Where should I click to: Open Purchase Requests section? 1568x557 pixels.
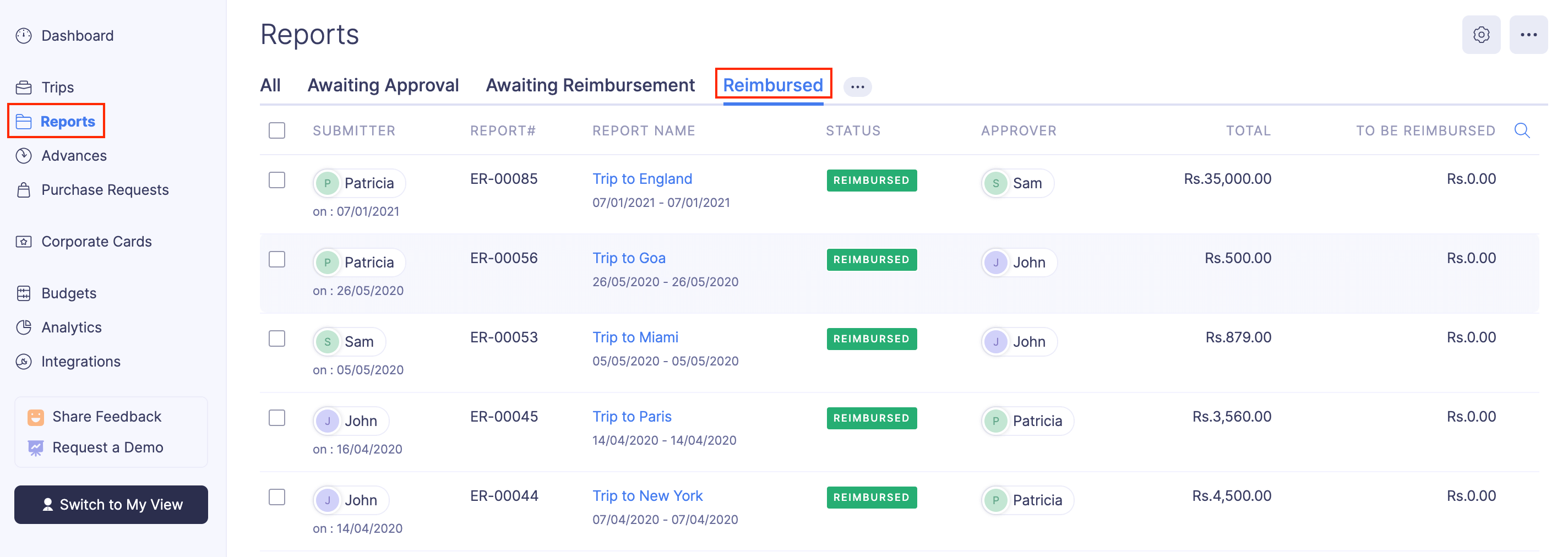pyautogui.click(x=105, y=189)
